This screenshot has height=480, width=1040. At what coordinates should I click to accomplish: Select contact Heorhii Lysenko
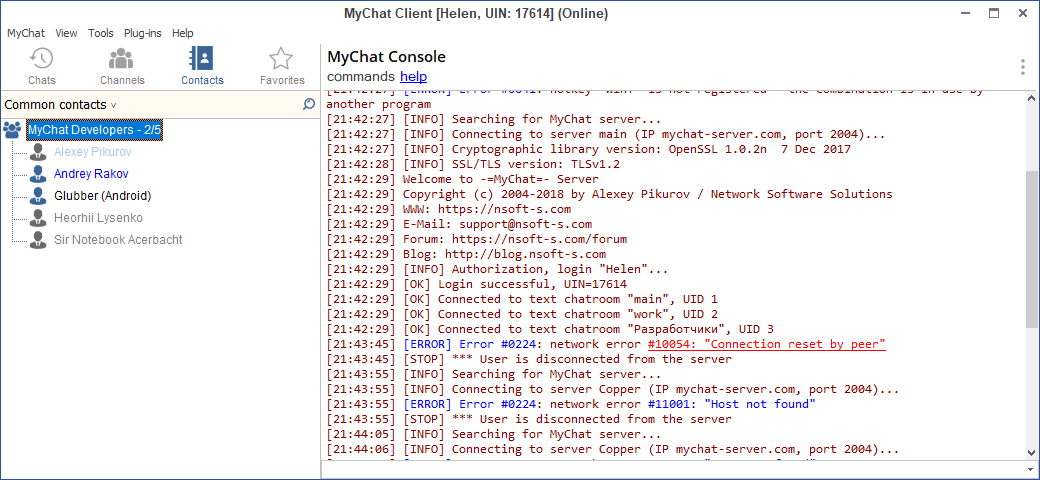(x=98, y=217)
